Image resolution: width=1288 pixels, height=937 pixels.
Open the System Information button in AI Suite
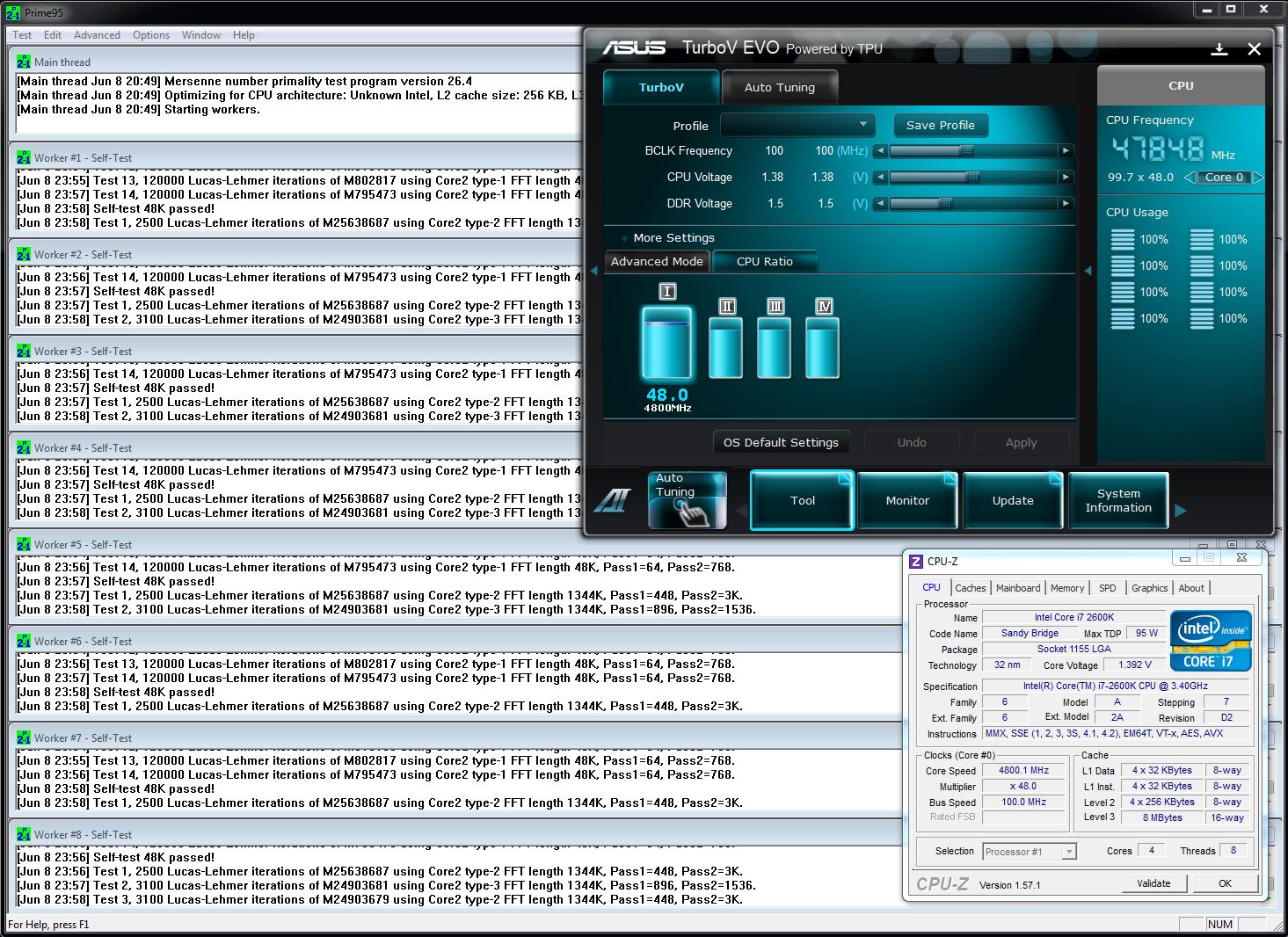(x=1118, y=500)
